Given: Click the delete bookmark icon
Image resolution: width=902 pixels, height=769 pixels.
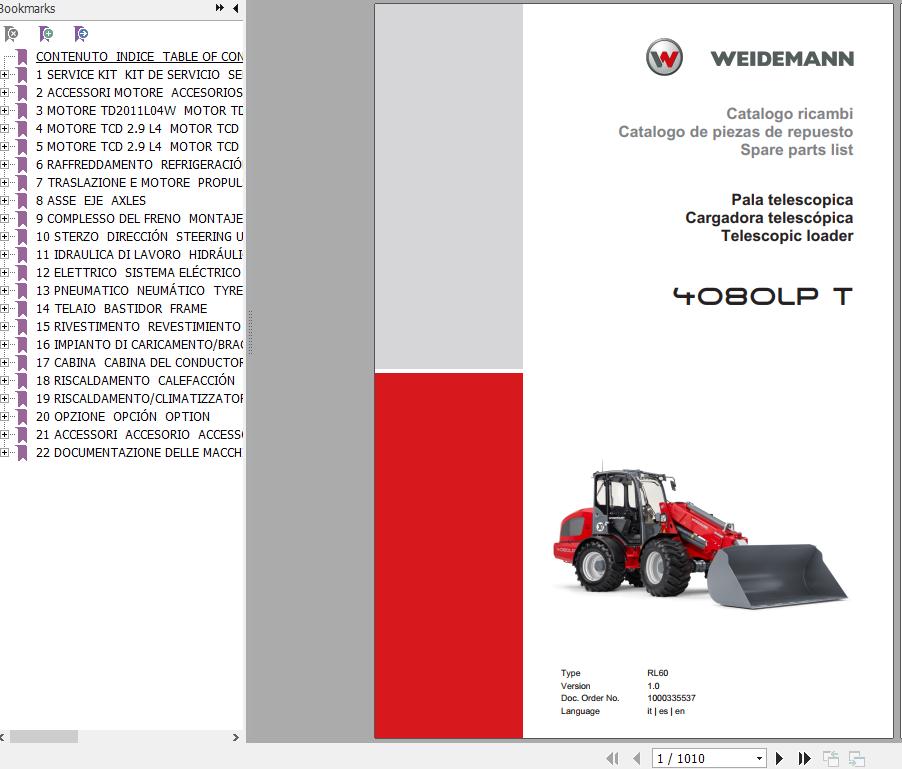Looking at the screenshot, I should point(11,35).
